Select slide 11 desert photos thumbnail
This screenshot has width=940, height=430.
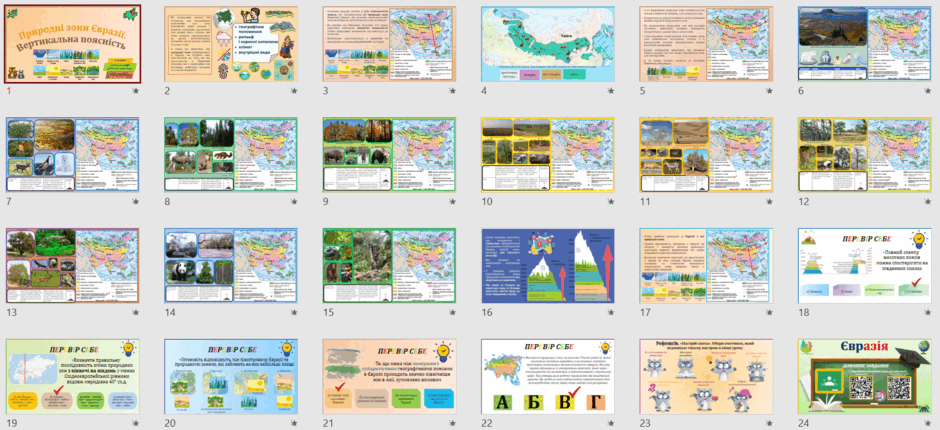tap(706, 155)
